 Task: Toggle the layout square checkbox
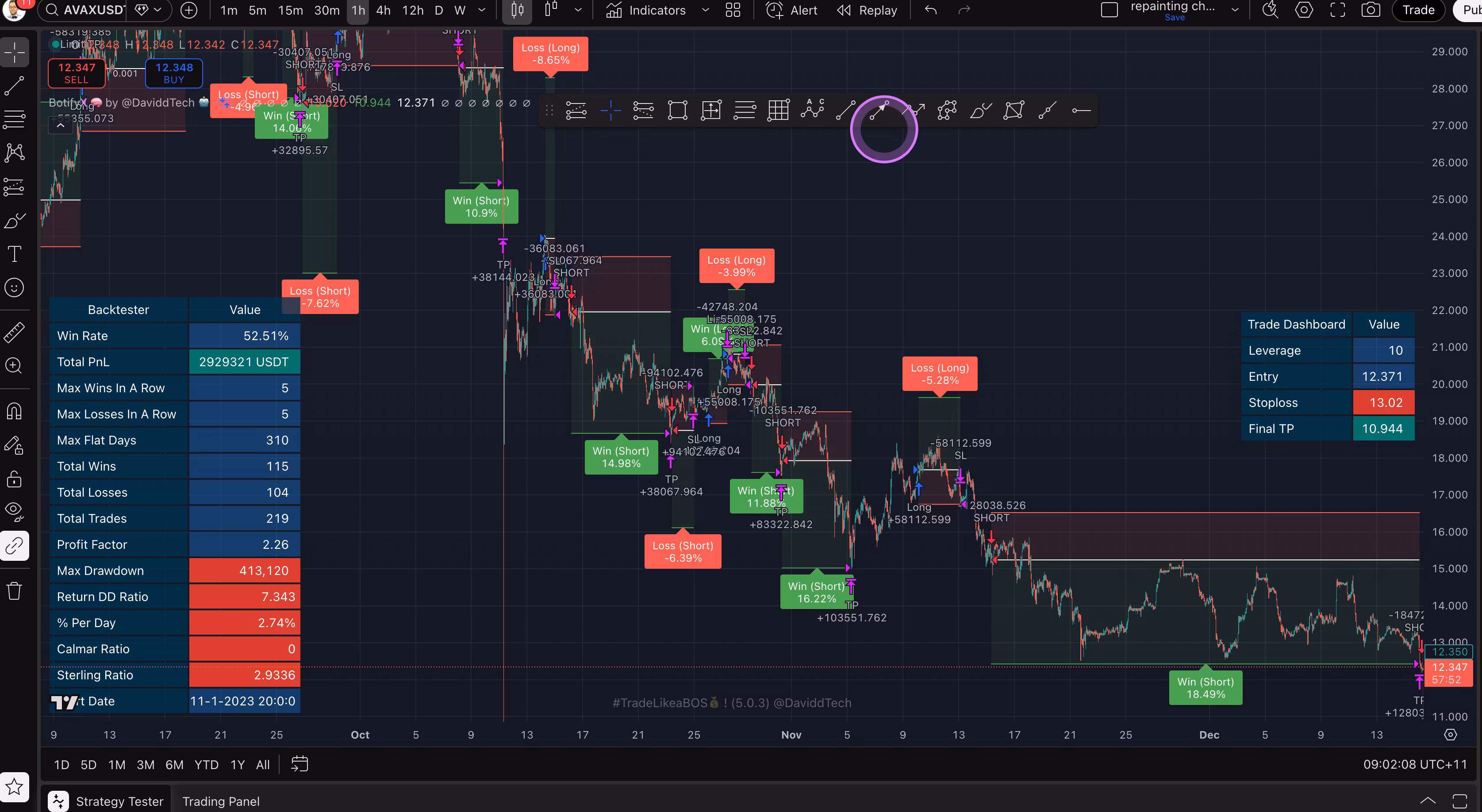pos(1109,10)
